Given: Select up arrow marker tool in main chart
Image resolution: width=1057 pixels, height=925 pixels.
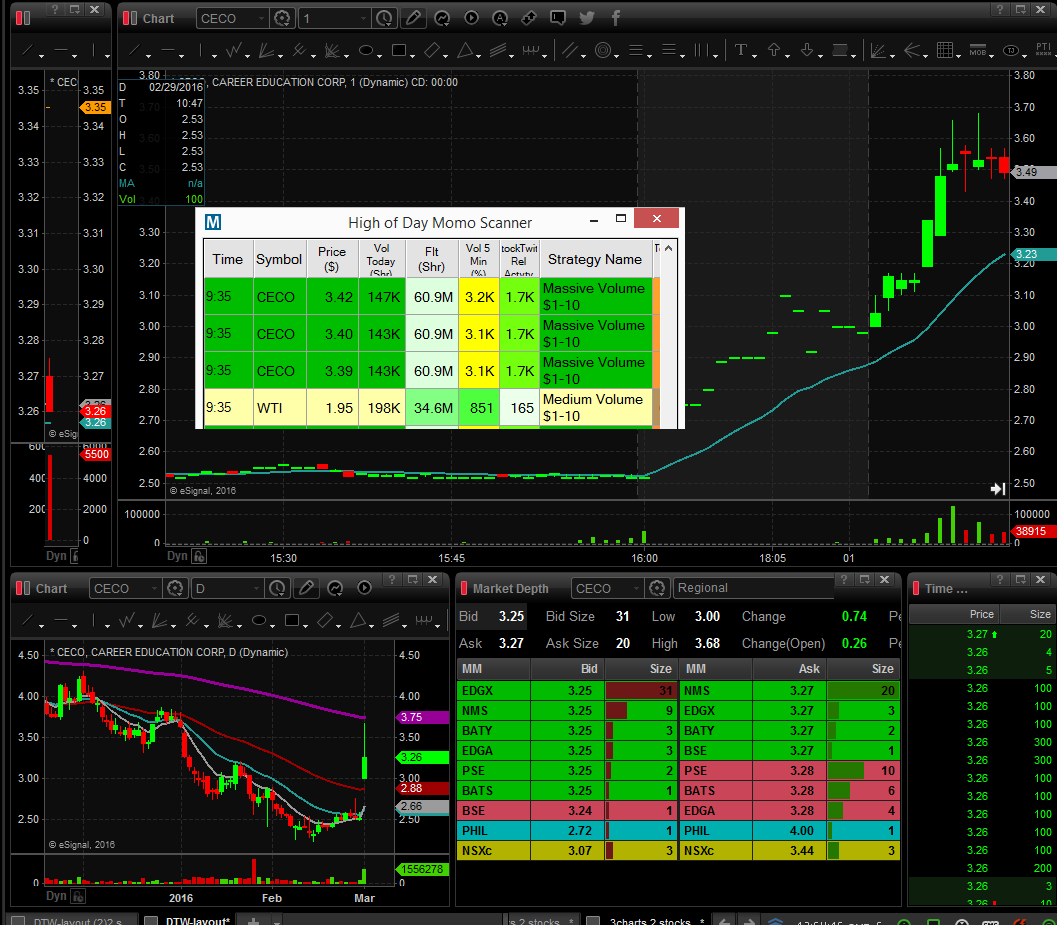Looking at the screenshot, I should tap(774, 50).
